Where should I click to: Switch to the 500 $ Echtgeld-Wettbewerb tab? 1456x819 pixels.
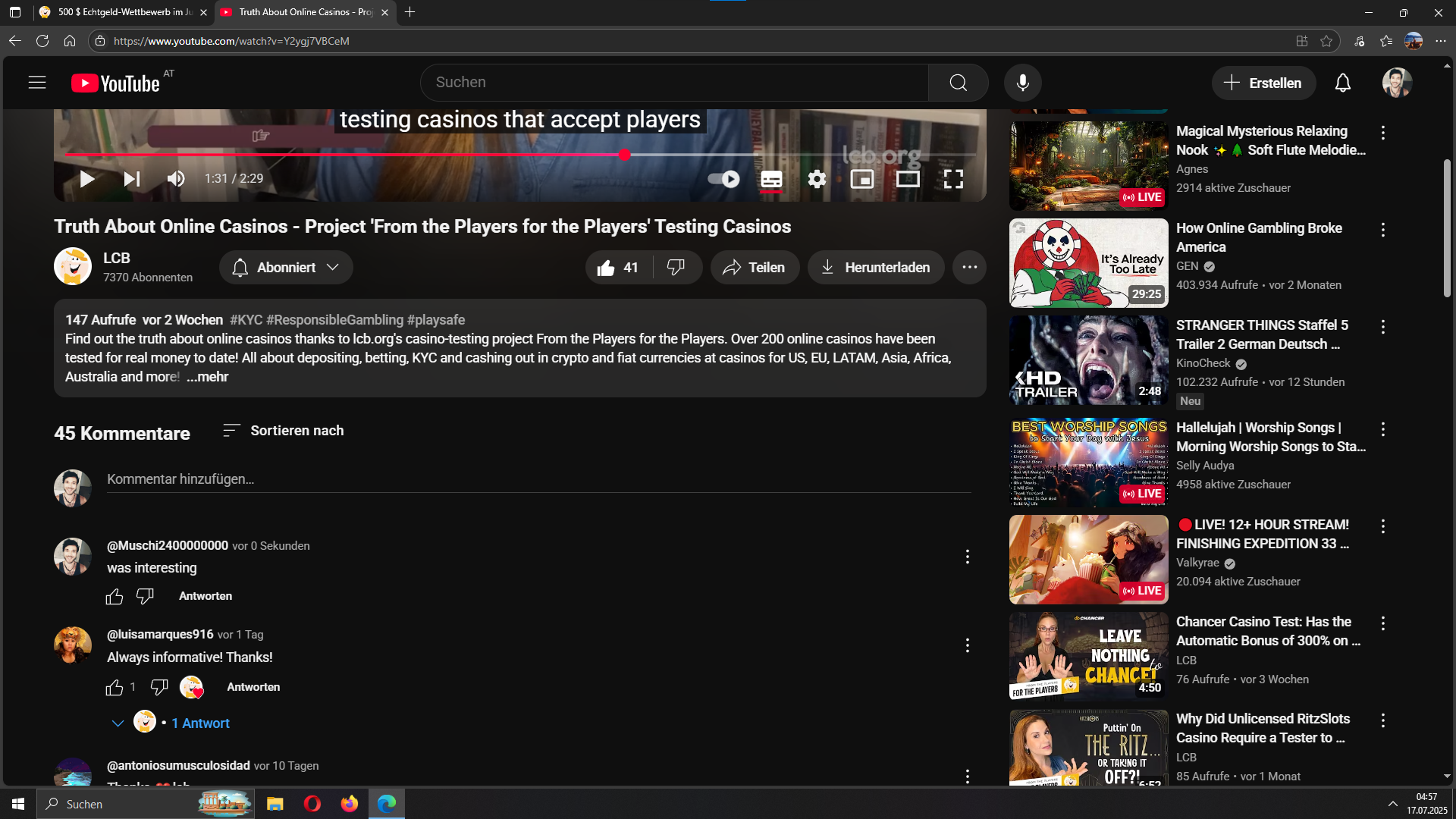[122, 12]
